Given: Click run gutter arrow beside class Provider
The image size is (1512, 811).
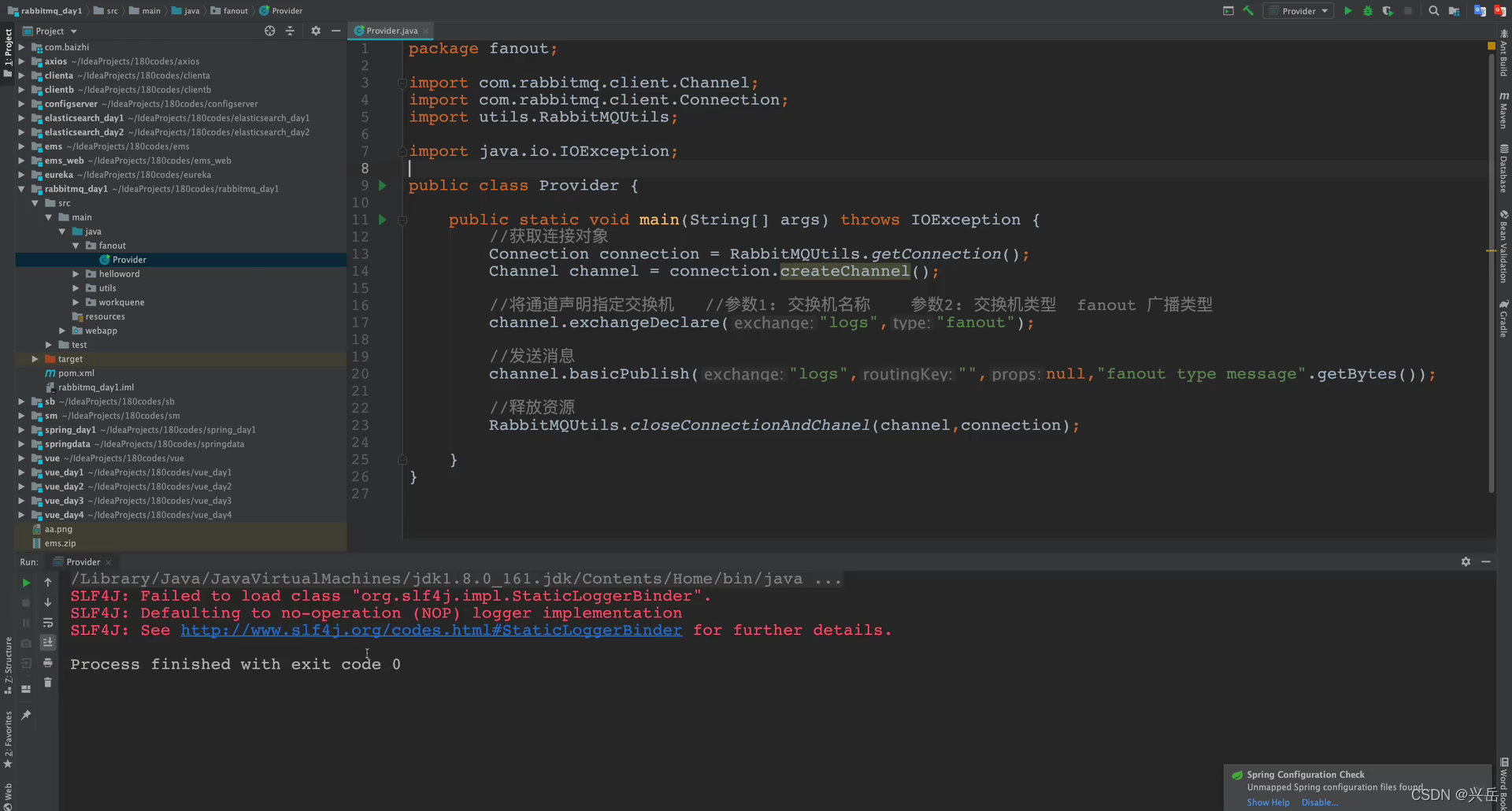Looking at the screenshot, I should click(x=383, y=186).
